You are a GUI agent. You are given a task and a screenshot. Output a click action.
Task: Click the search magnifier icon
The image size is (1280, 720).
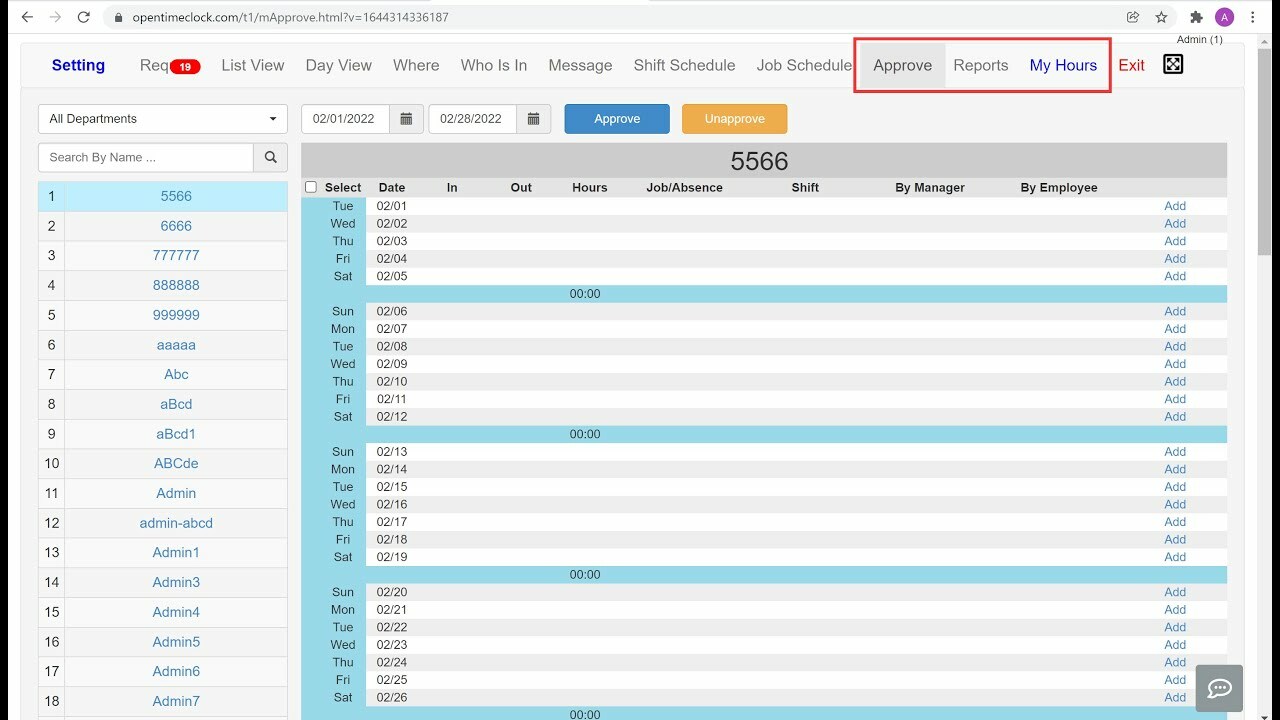[x=270, y=157]
